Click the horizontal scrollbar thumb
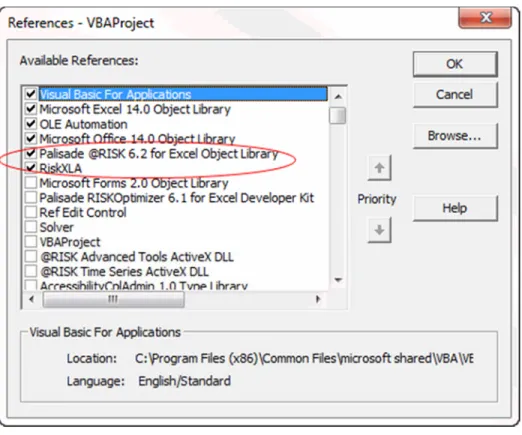522x435 pixels. pos(114,299)
